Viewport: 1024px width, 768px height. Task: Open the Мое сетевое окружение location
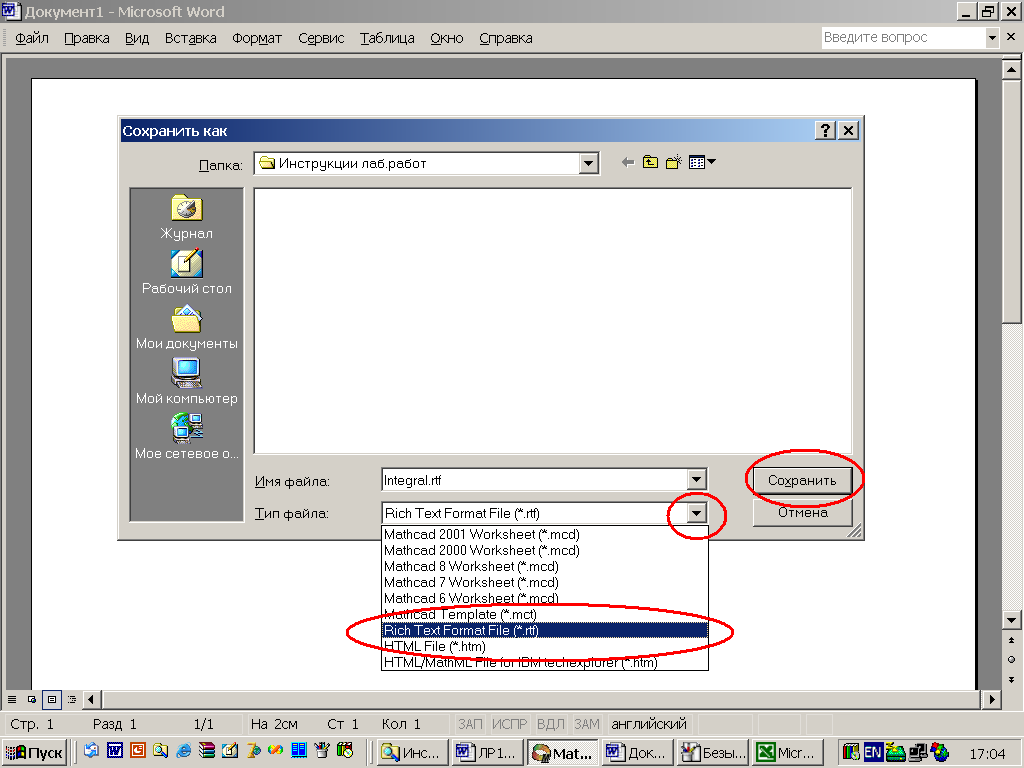187,437
